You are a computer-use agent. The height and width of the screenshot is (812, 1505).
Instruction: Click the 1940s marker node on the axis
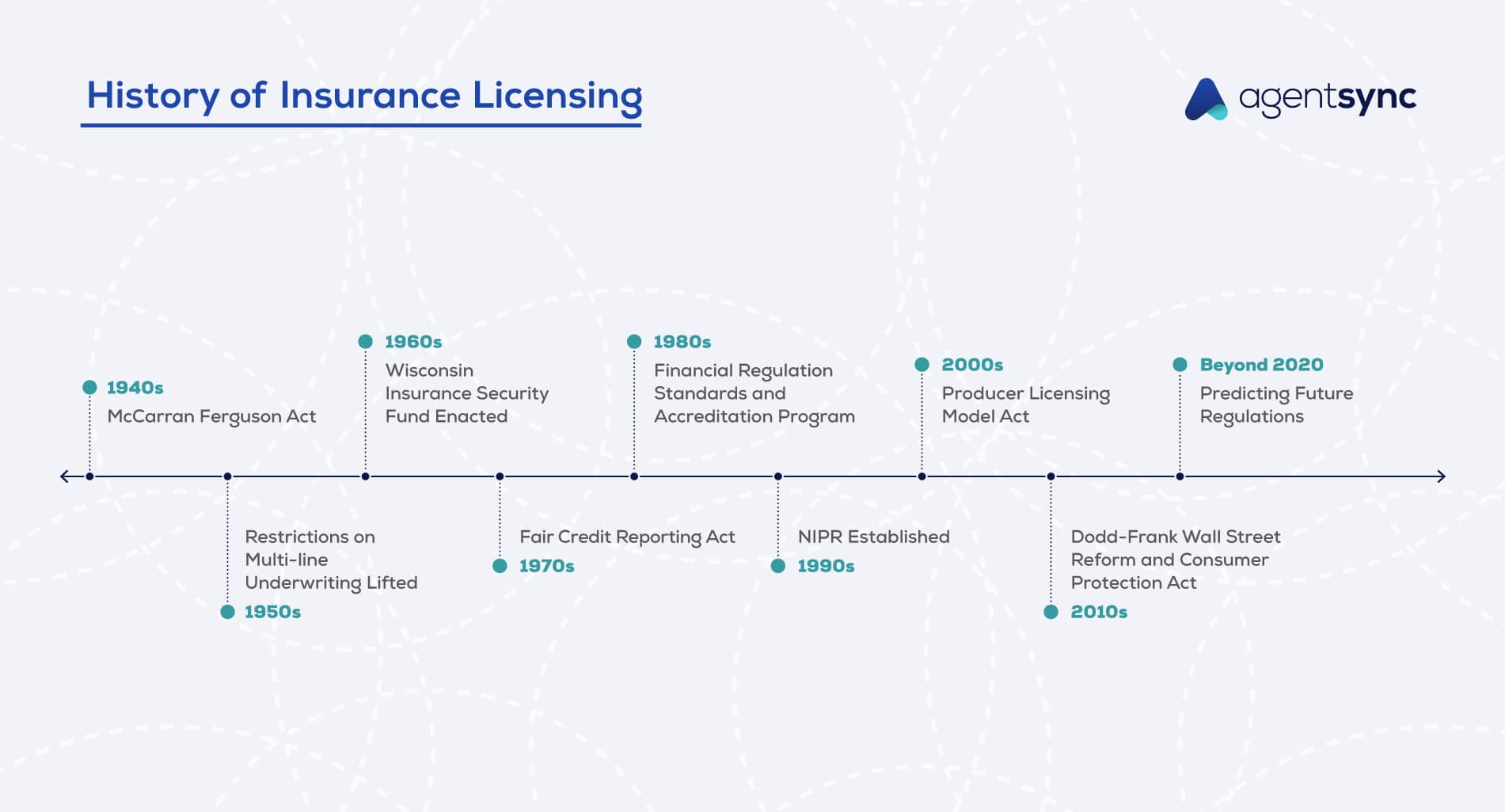pyautogui.click(x=89, y=476)
